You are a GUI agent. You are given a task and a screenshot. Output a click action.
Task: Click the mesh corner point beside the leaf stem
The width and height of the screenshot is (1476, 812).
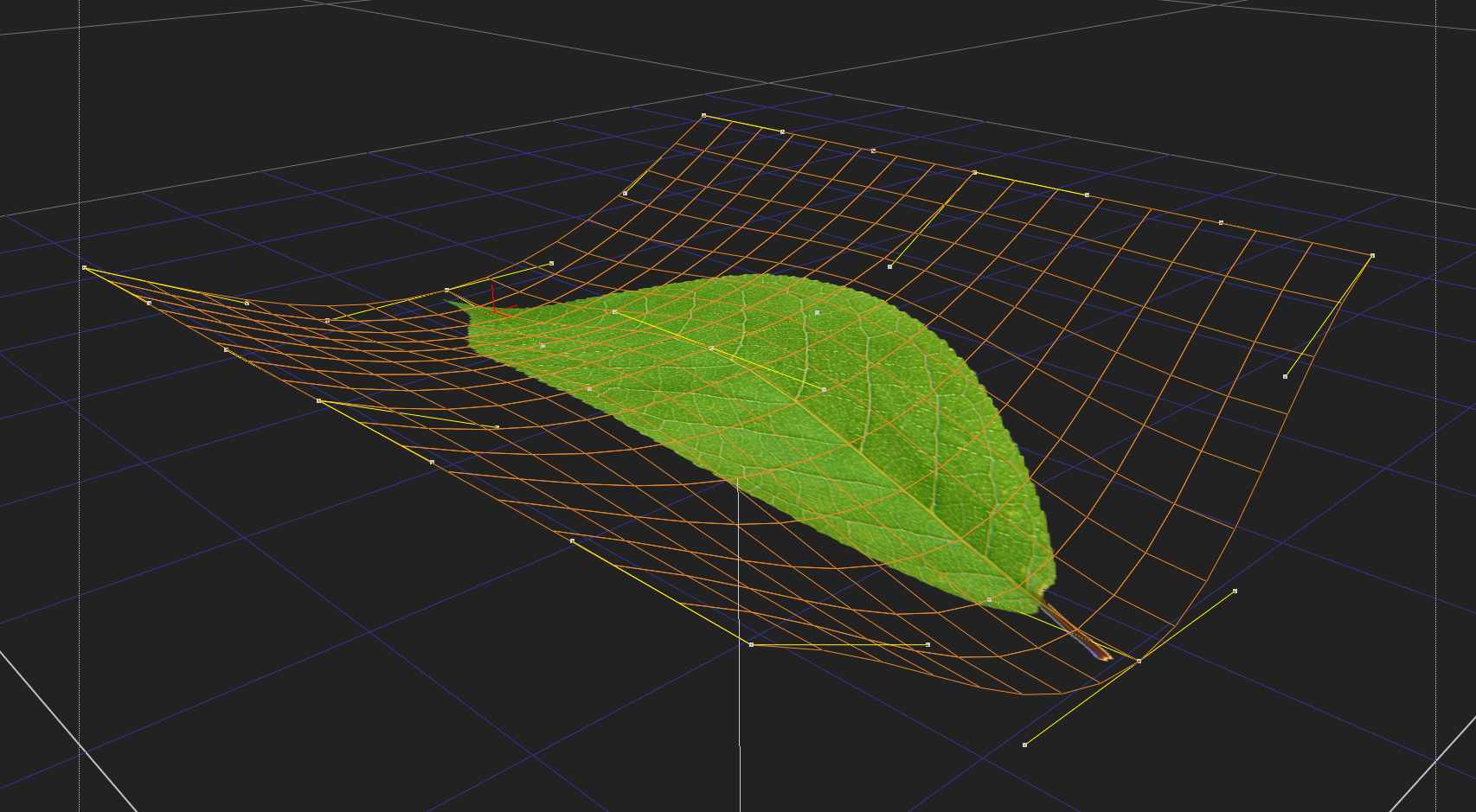tap(1139, 661)
